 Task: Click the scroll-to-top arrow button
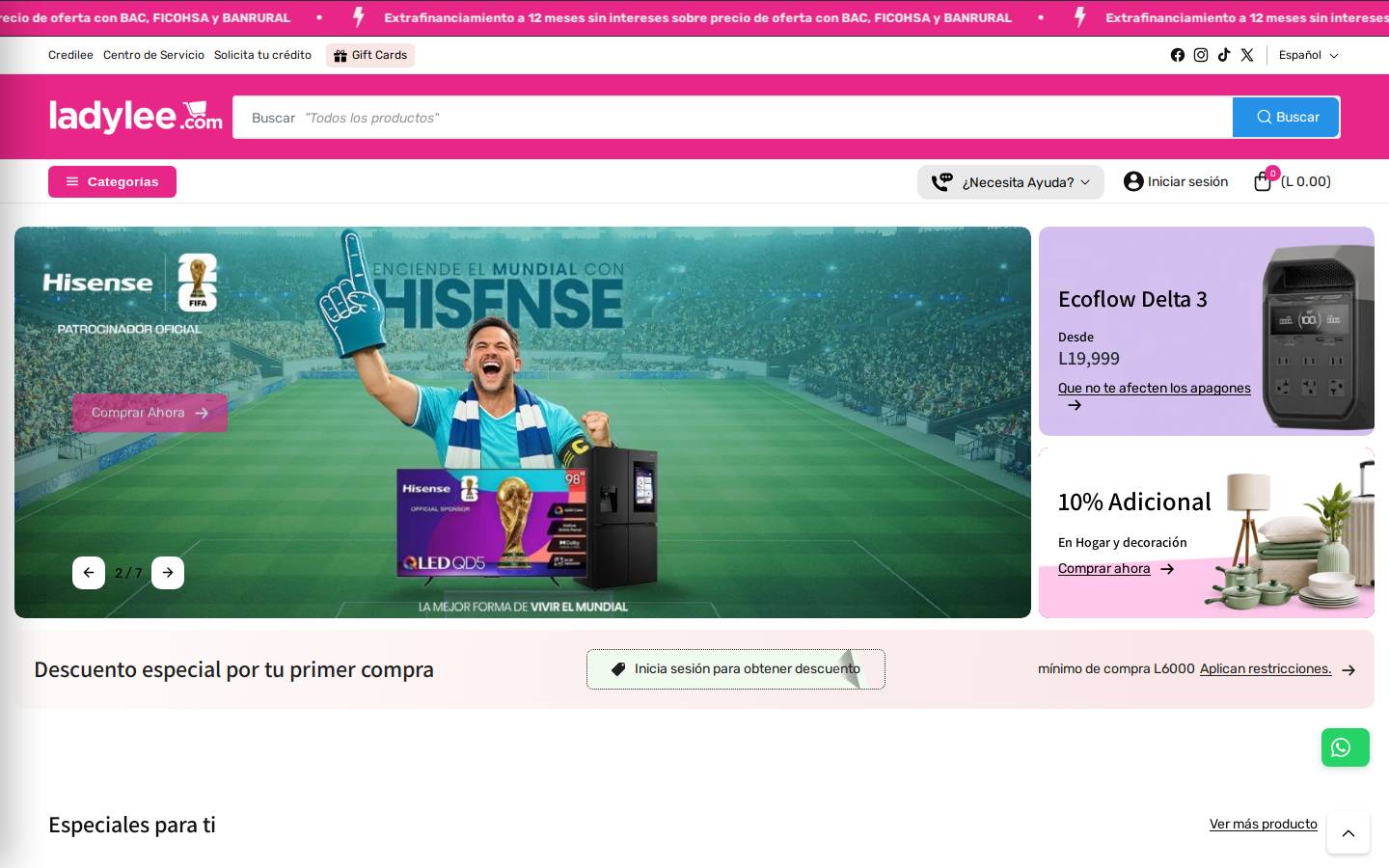coord(1348,833)
